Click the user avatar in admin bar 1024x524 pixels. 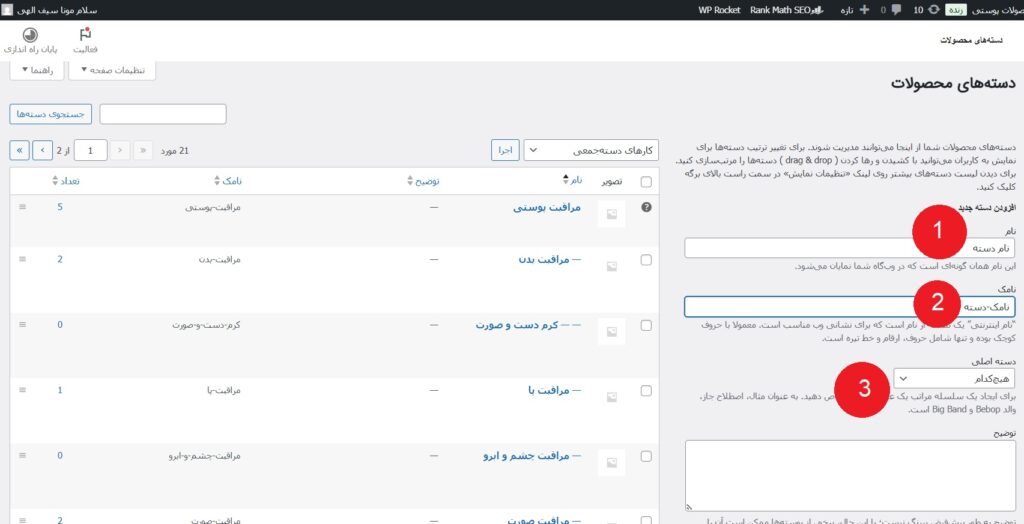(7, 10)
